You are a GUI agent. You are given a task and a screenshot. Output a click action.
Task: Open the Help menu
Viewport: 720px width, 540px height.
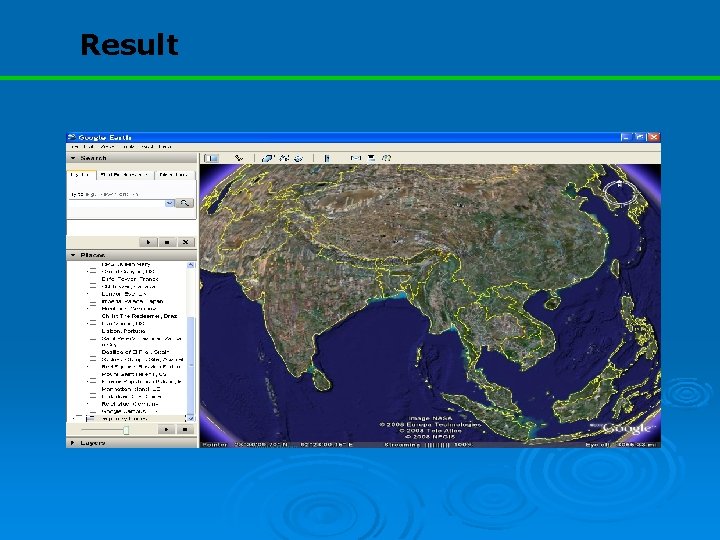[x=164, y=147]
